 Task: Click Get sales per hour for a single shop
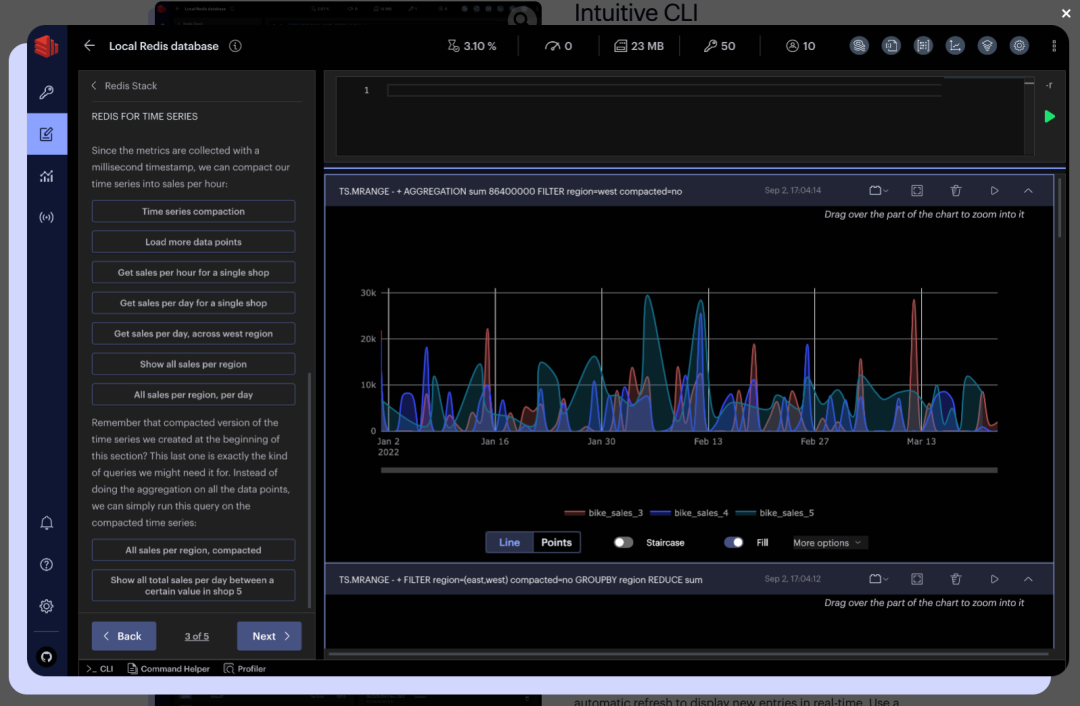coord(194,273)
